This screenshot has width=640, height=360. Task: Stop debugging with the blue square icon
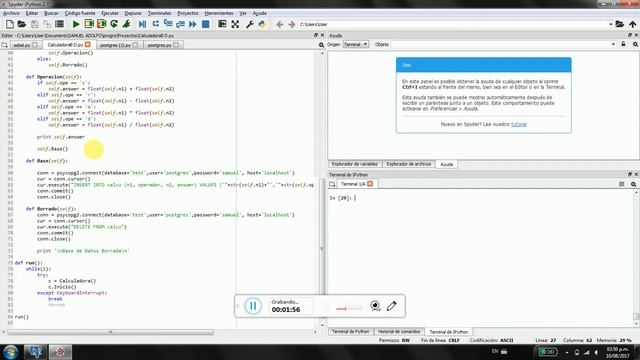click(x=205, y=24)
